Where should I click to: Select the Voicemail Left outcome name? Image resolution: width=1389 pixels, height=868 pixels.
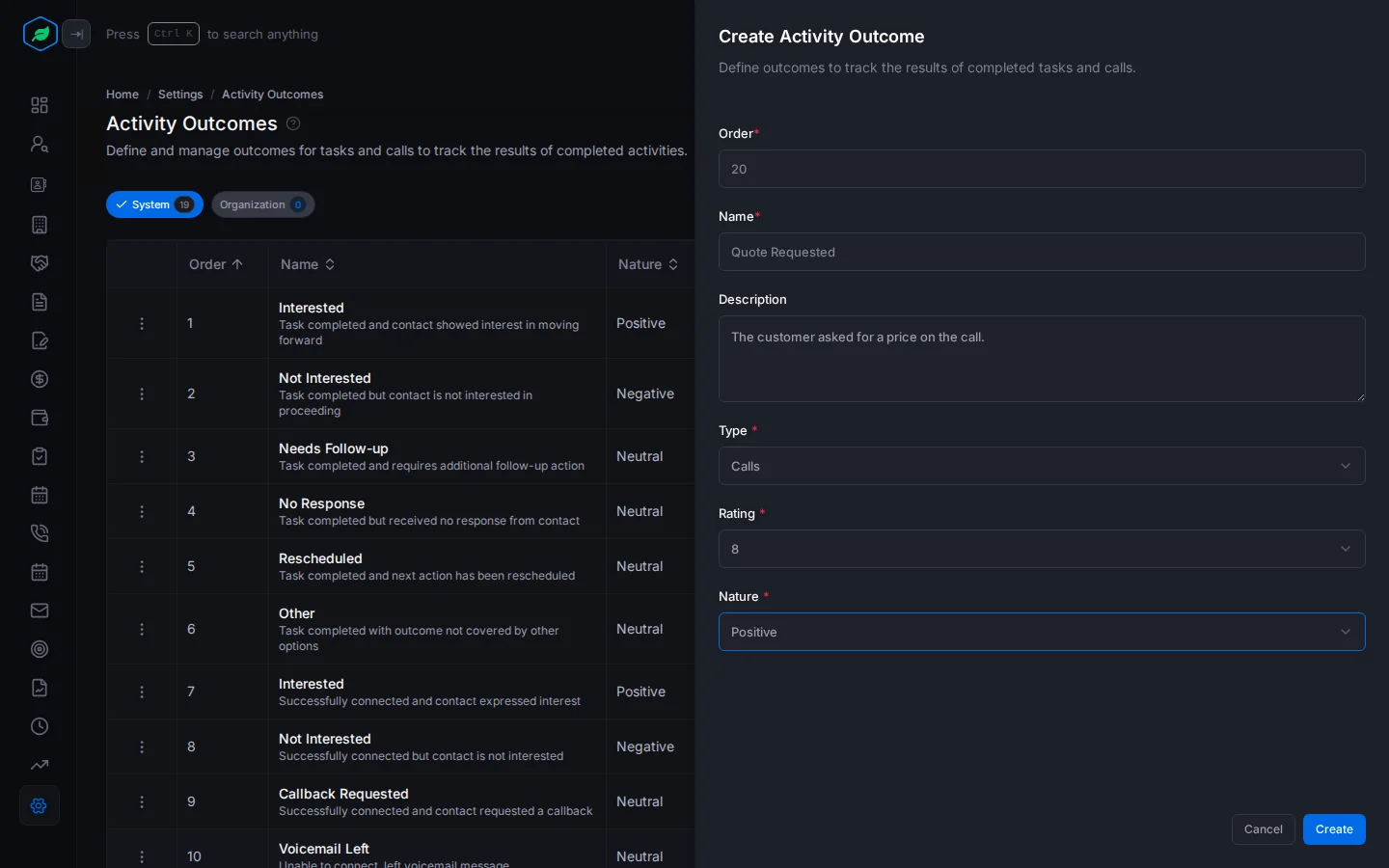pyautogui.click(x=324, y=849)
